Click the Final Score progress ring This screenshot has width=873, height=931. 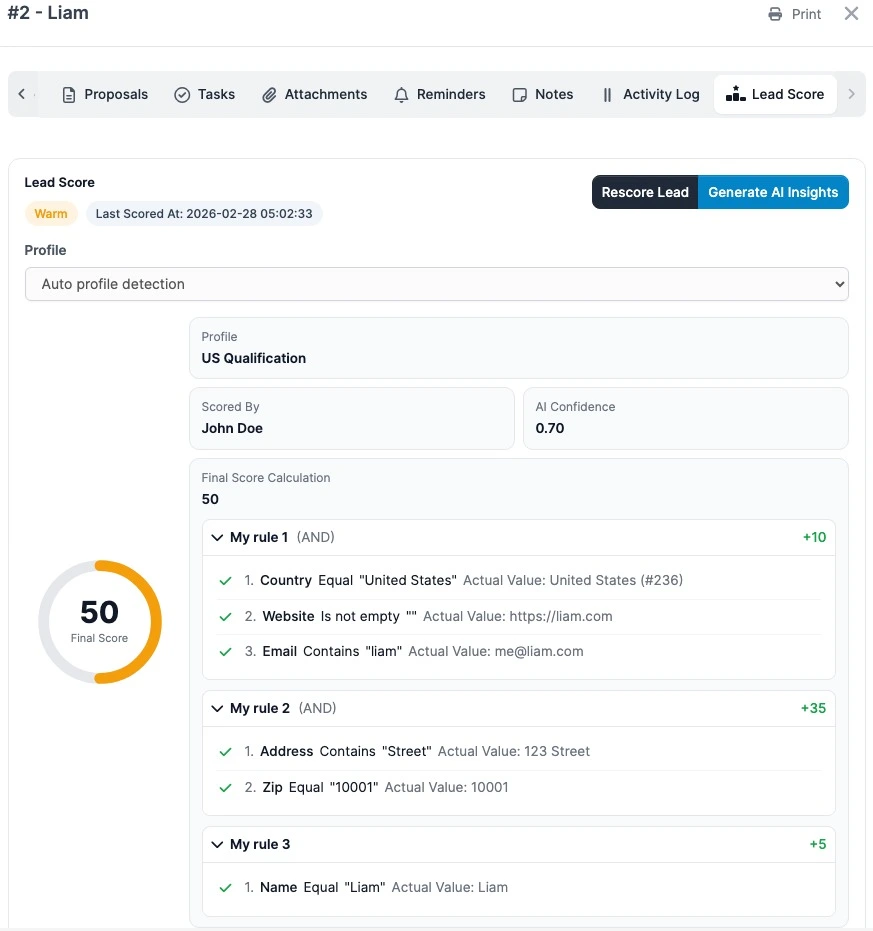(100, 622)
